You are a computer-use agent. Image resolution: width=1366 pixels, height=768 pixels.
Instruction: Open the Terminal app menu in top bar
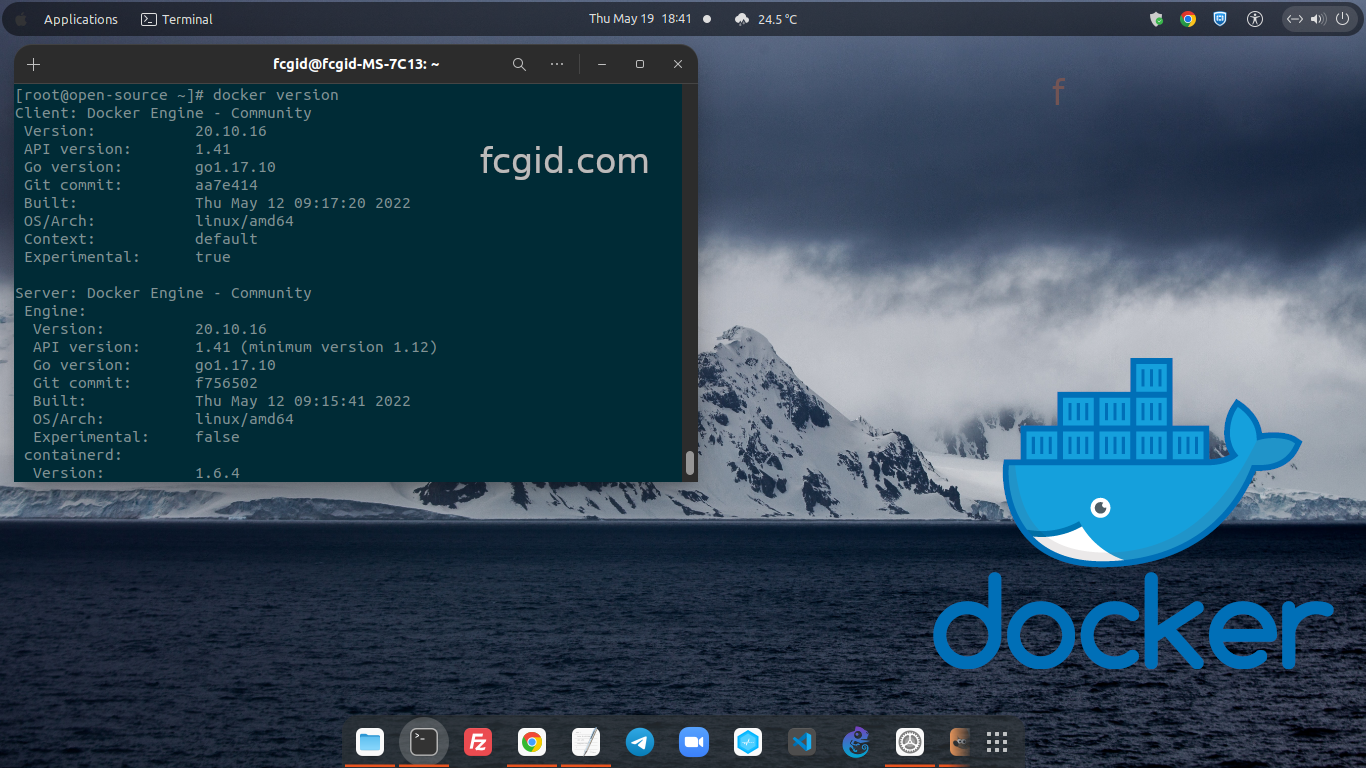(177, 19)
